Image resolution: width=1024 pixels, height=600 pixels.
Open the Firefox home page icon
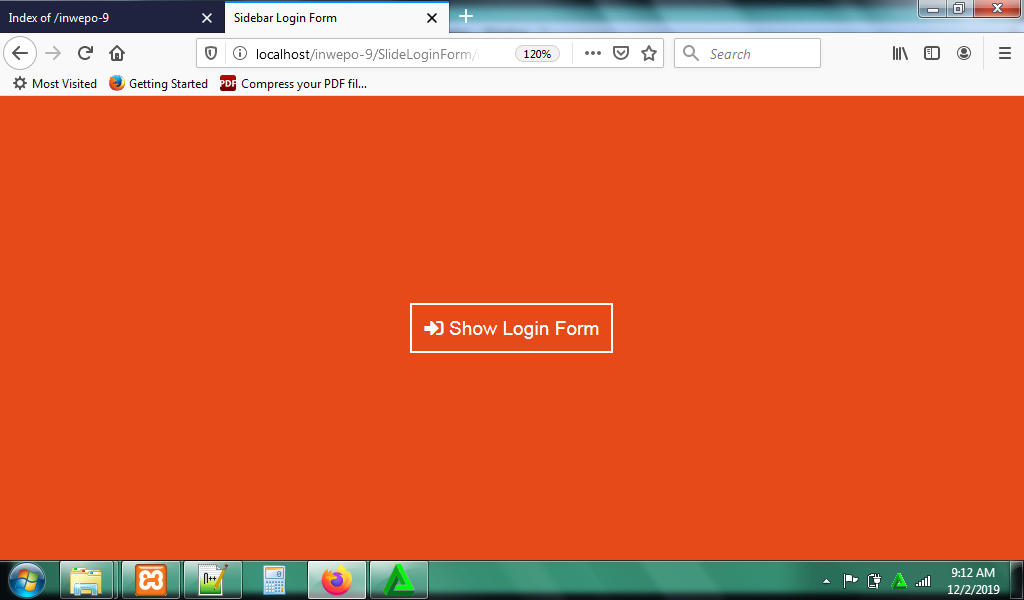click(117, 54)
